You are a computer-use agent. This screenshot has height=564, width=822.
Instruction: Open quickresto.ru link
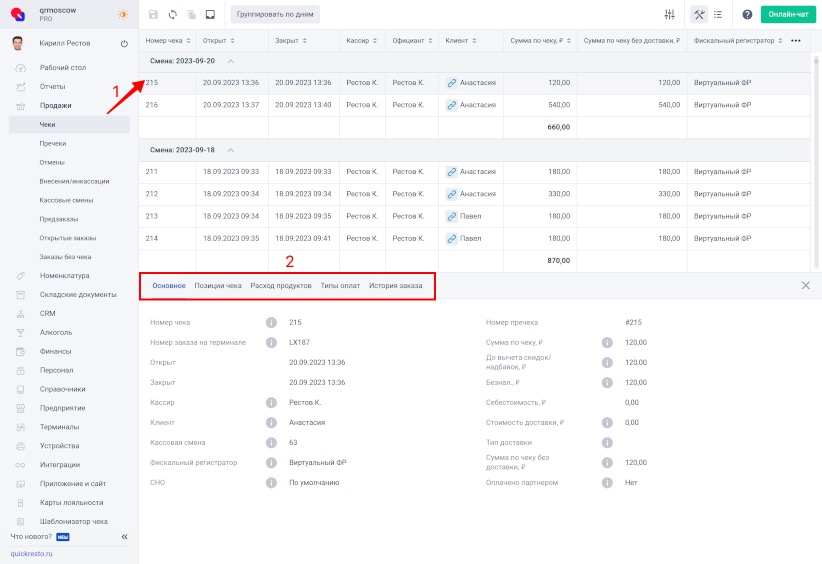[x=31, y=554]
